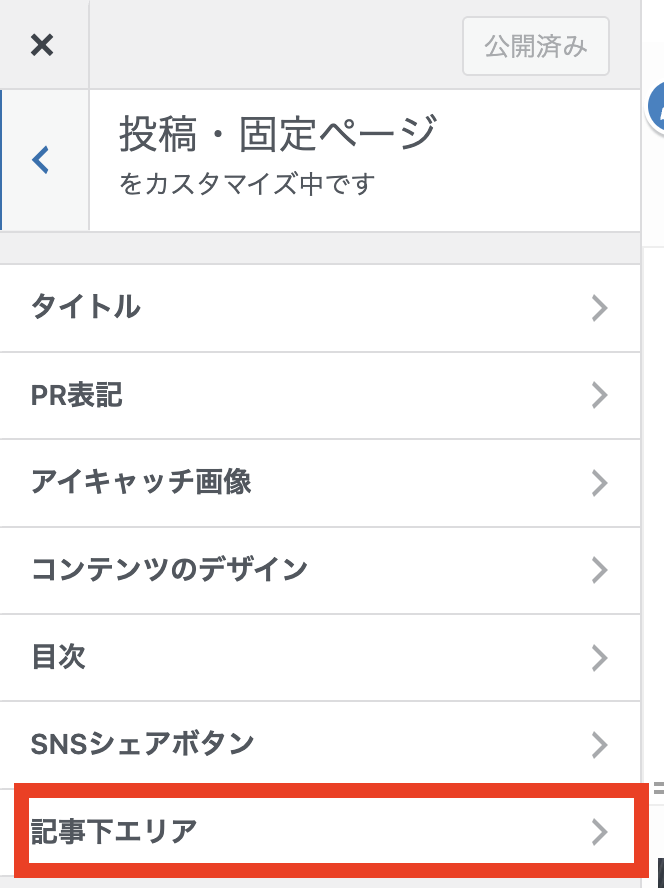Click the chevron on the 目次 row

[x=600, y=657]
